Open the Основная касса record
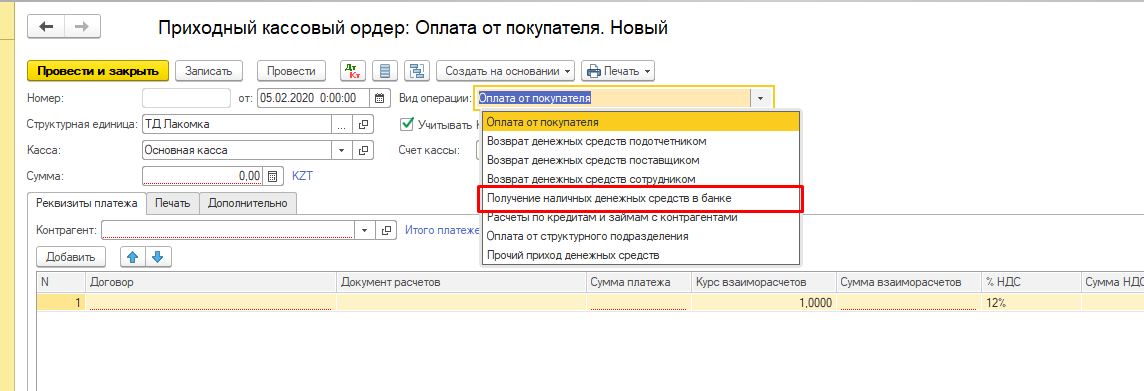Screen dimensions: 1144x391 (363, 150)
